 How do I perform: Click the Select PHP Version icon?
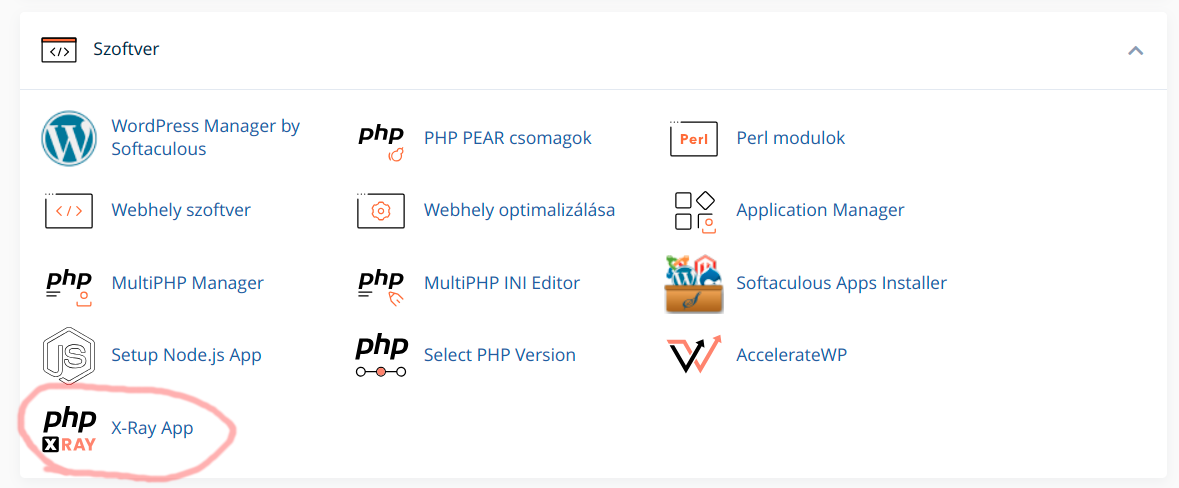click(x=381, y=356)
